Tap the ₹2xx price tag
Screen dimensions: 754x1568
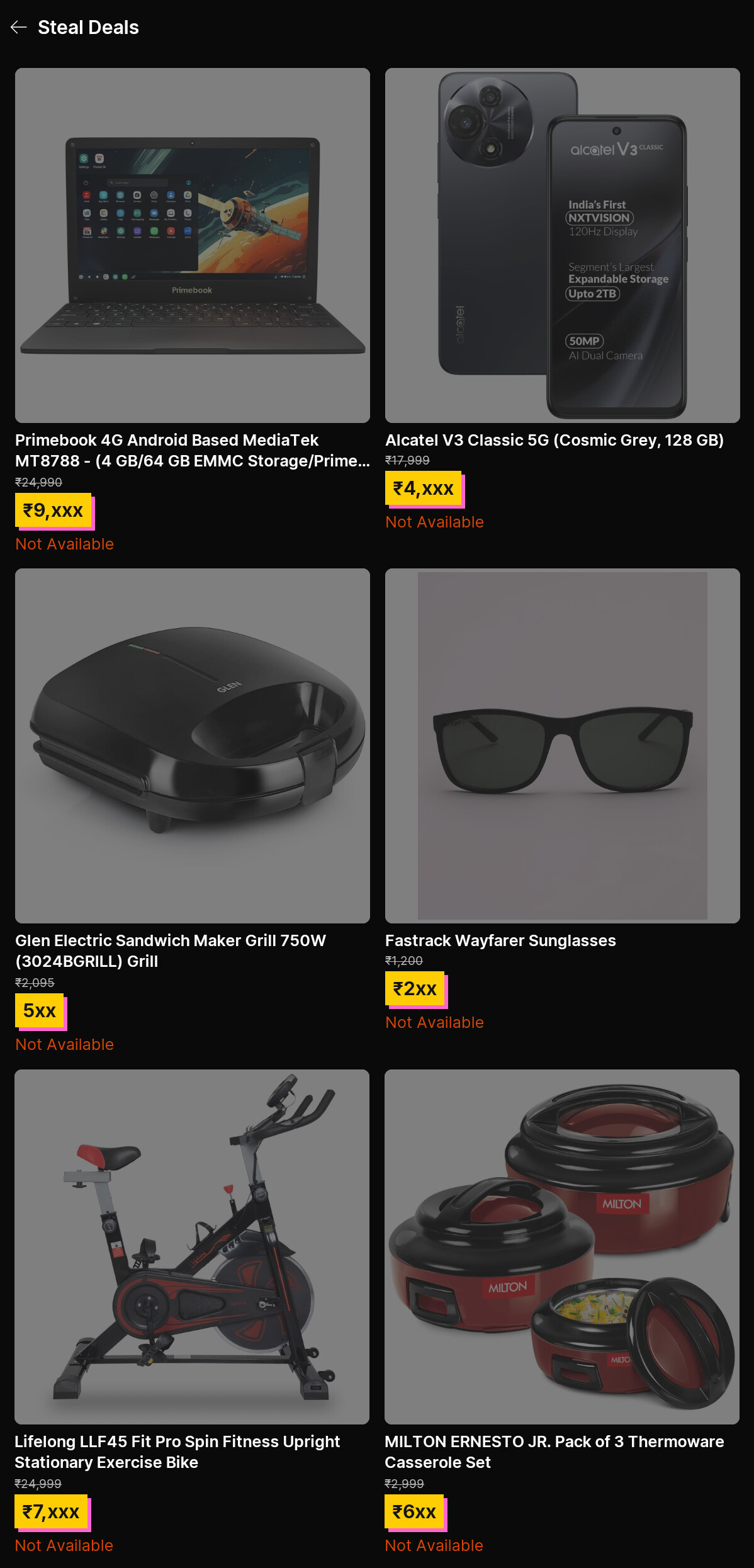[415, 989]
